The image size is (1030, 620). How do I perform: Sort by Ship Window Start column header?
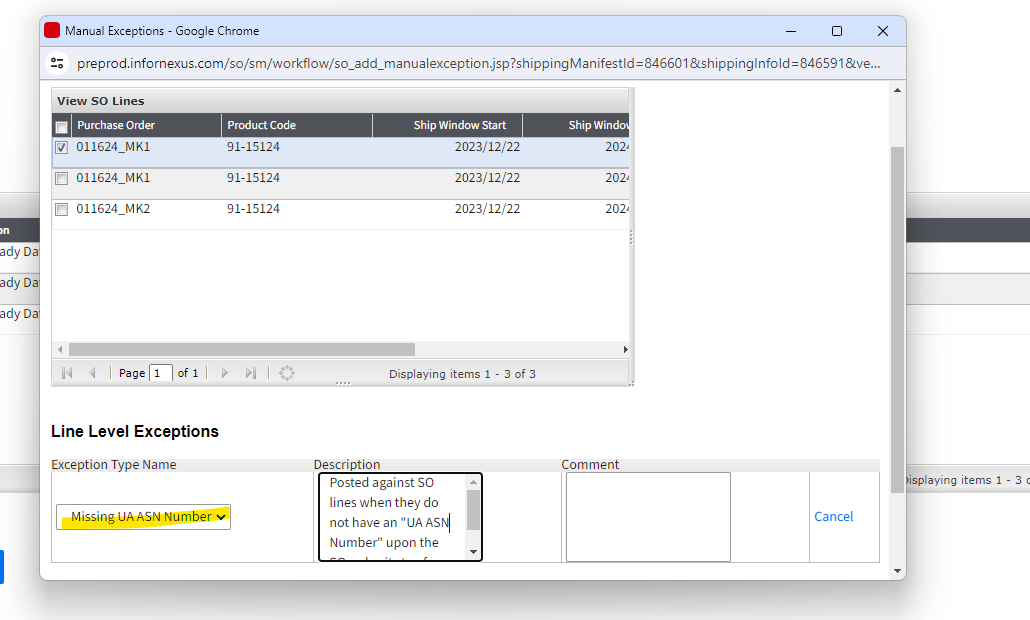point(447,125)
